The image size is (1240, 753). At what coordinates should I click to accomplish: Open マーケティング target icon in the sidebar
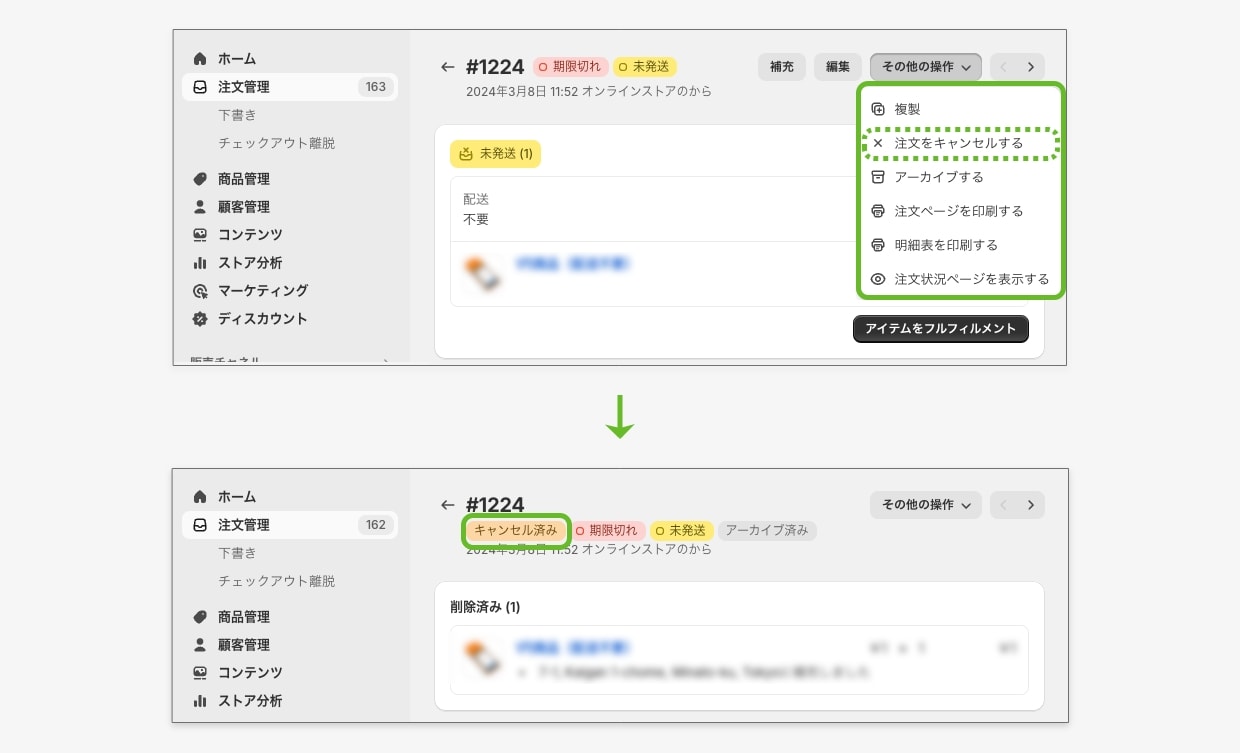coord(200,291)
